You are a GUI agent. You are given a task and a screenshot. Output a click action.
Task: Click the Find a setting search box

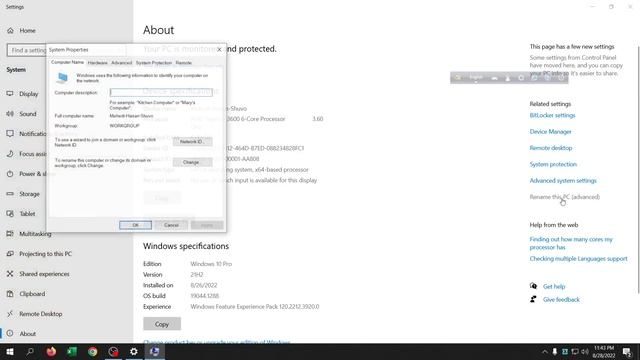tap(27, 50)
